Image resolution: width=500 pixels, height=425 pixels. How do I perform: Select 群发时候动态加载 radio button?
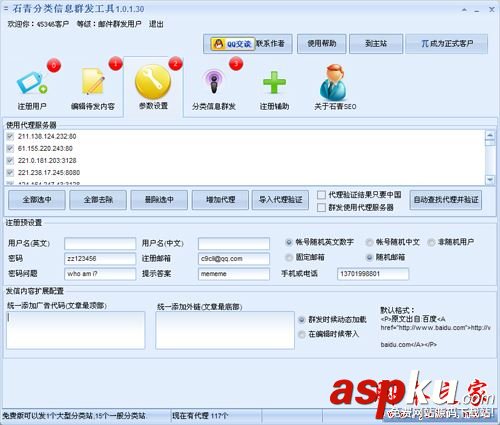click(302, 320)
